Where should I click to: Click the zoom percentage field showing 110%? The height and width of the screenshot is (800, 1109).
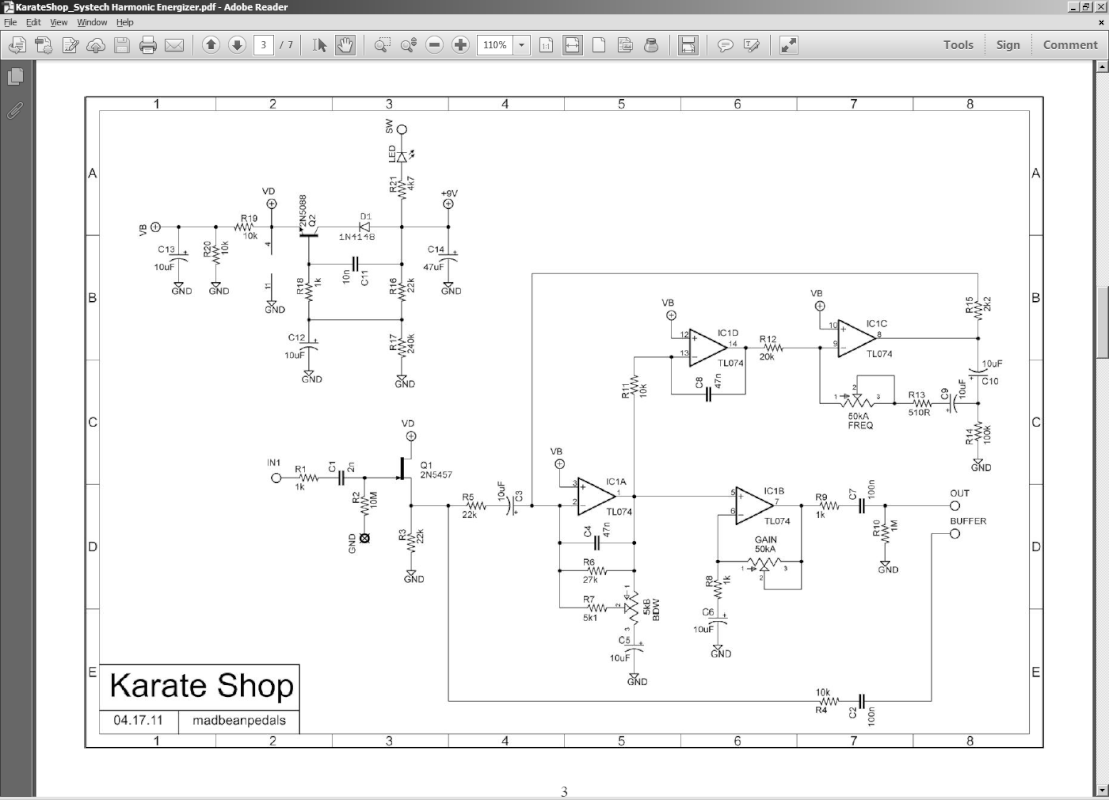point(495,45)
